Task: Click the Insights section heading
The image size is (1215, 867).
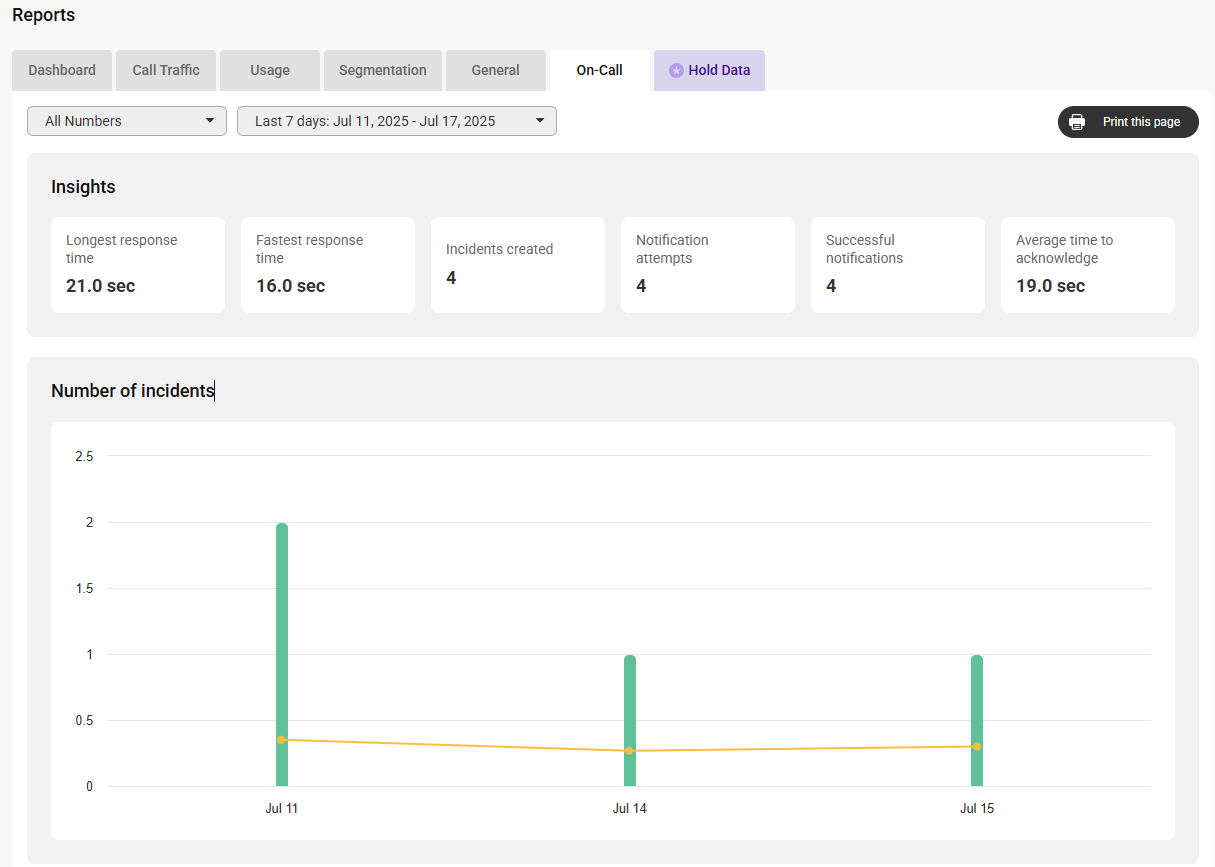Action: click(x=83, y=187)
